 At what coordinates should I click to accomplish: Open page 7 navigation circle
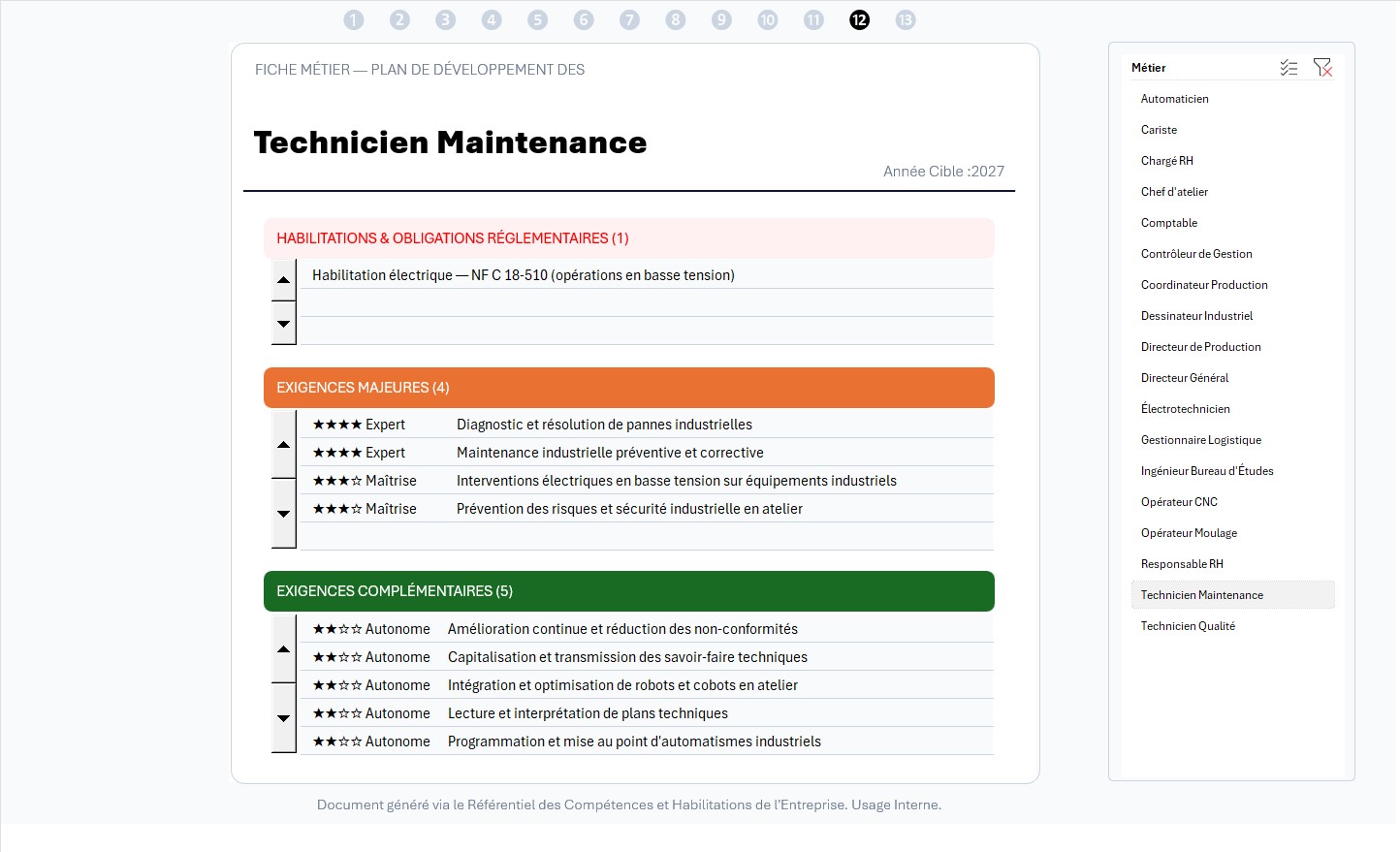tap(630, 19)
